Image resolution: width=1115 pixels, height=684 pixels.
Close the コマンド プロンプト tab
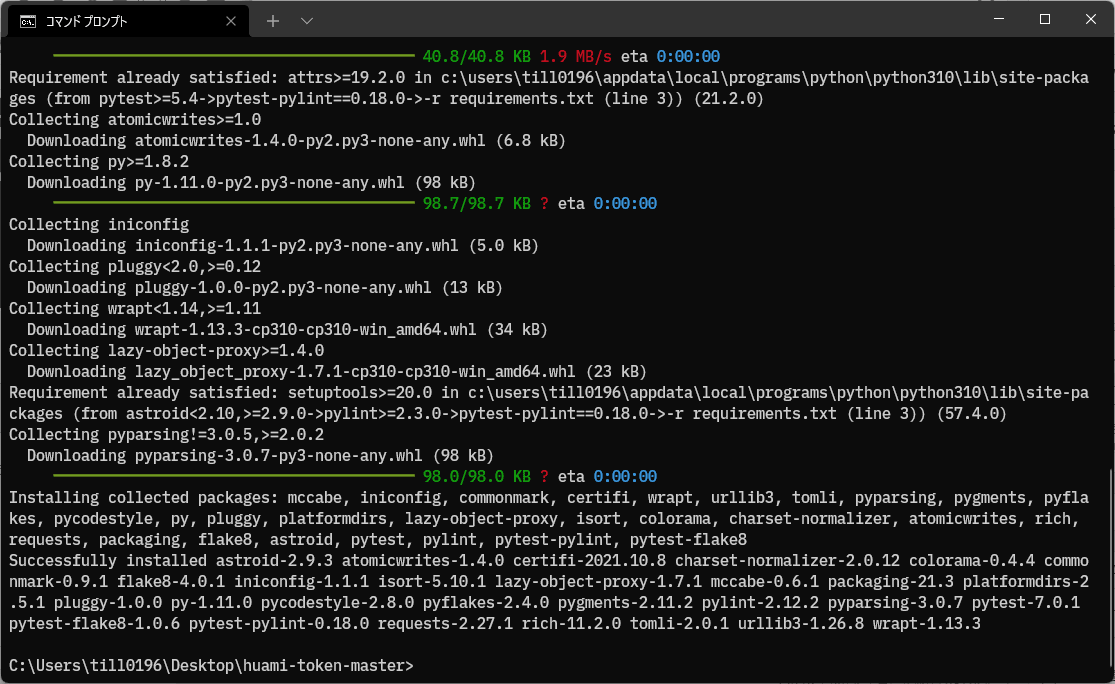[232, 20]
